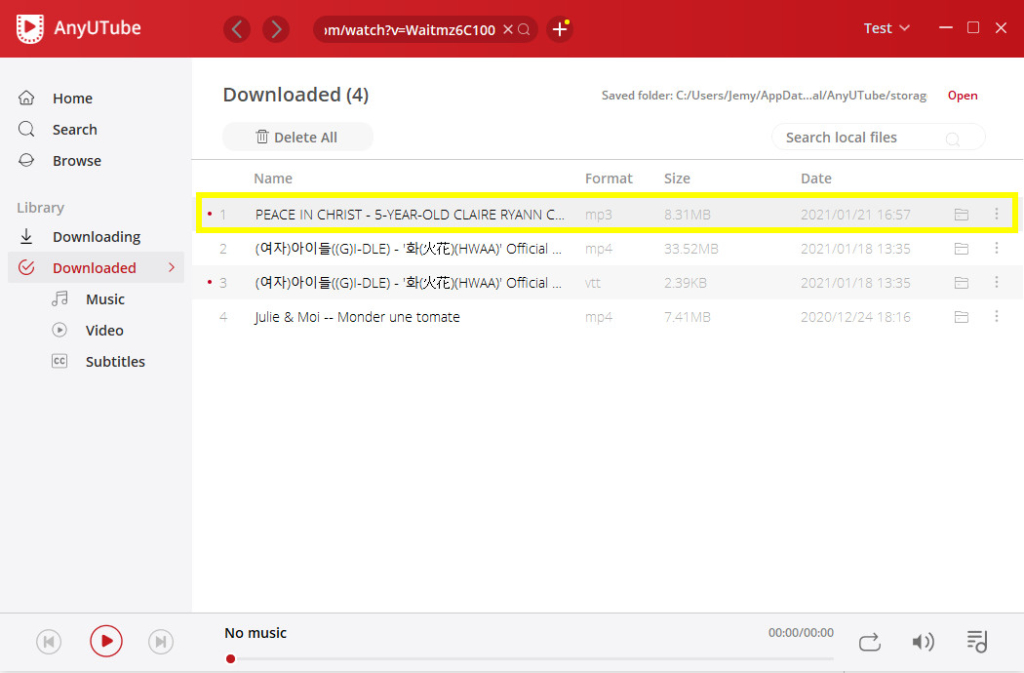
Task: Open more options for Julie & Moi
Action: click(x=997, y=316)
